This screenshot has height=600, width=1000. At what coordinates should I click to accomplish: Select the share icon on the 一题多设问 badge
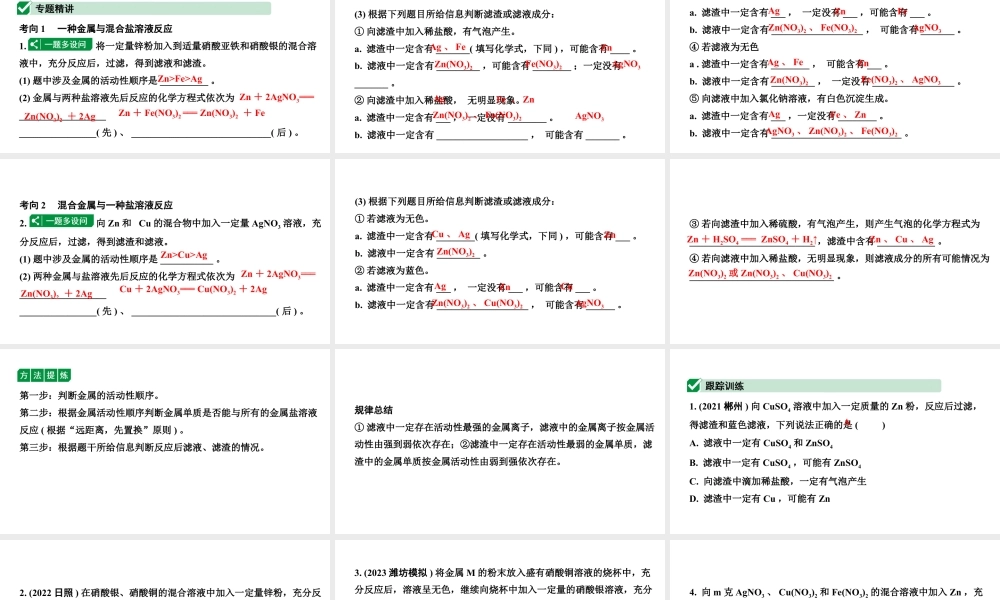34,44
